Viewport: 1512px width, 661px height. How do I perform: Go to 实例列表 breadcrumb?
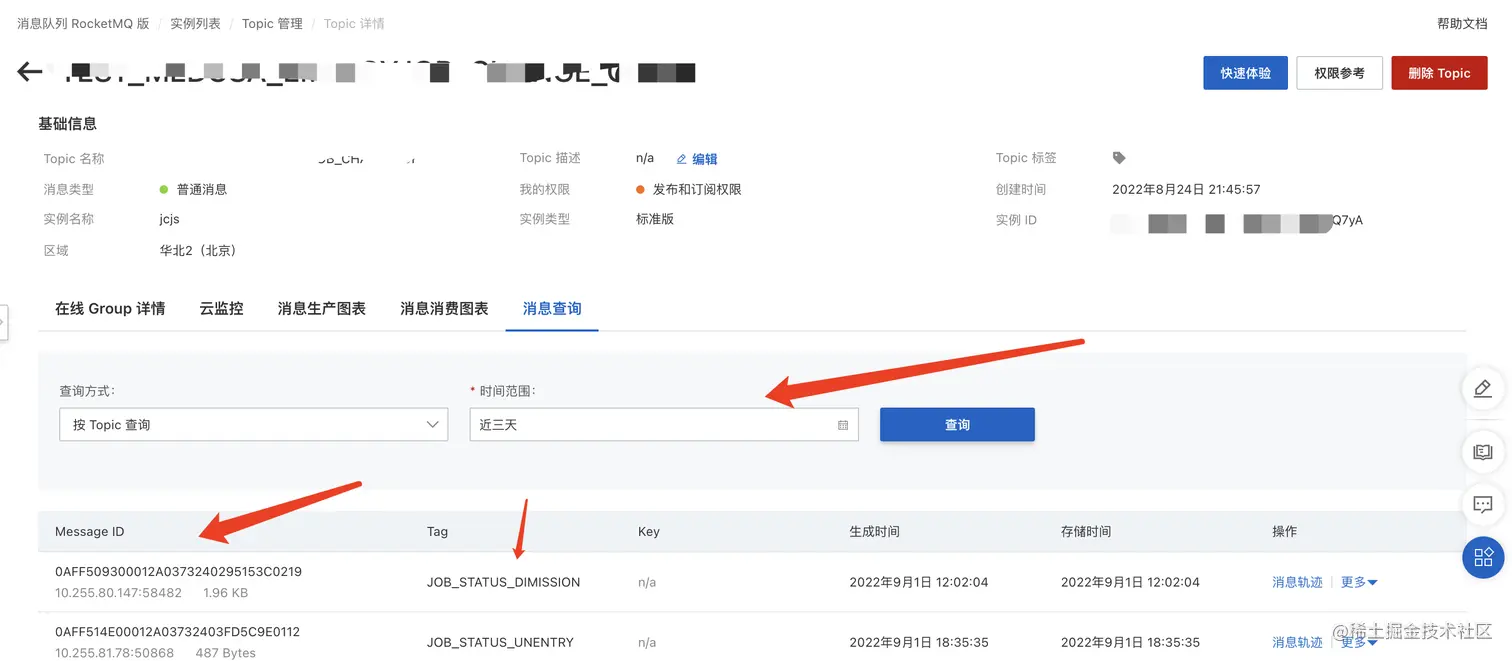[x=195, y=23]
